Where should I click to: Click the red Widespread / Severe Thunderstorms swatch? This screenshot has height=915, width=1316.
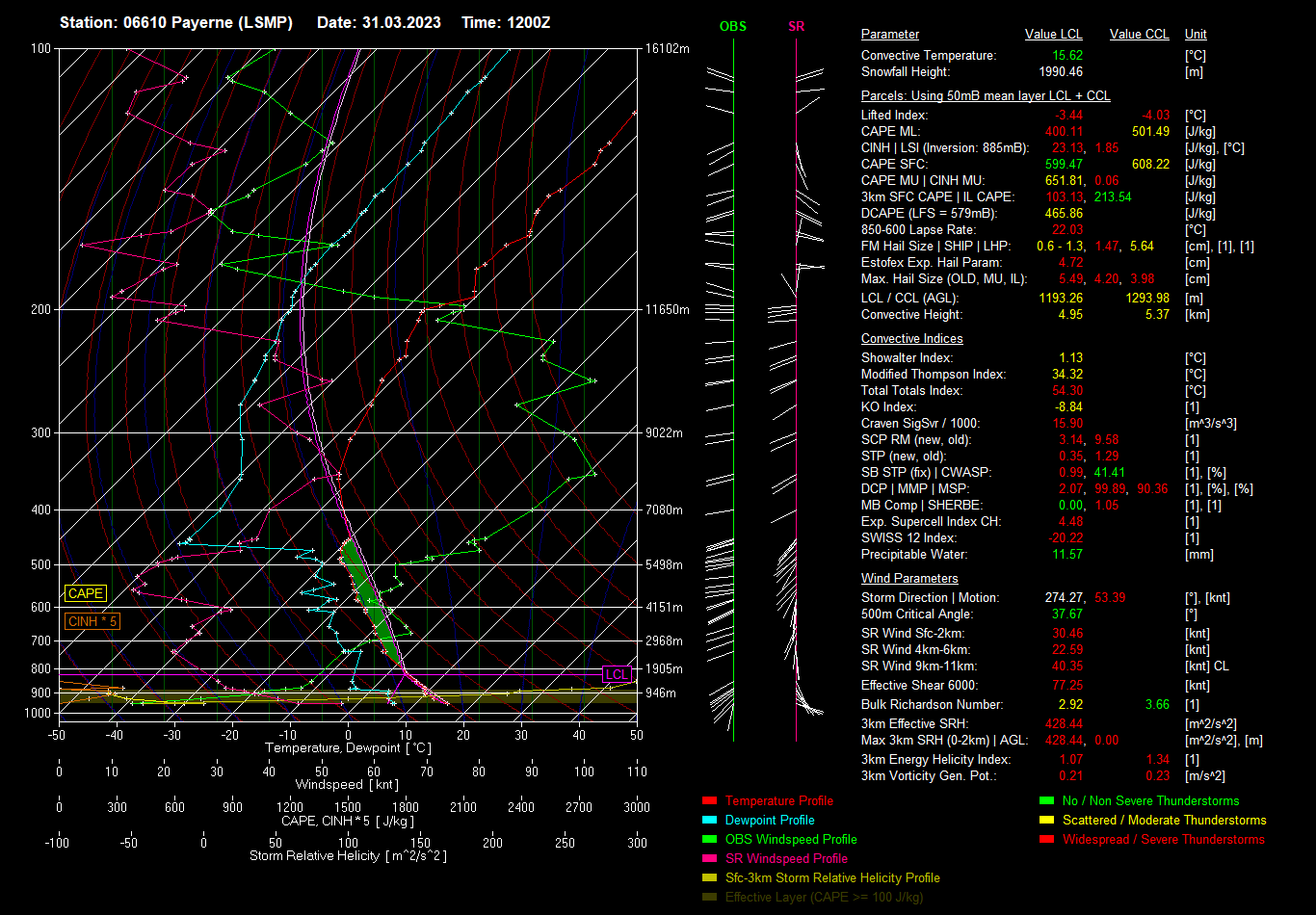pos(1046,840)
